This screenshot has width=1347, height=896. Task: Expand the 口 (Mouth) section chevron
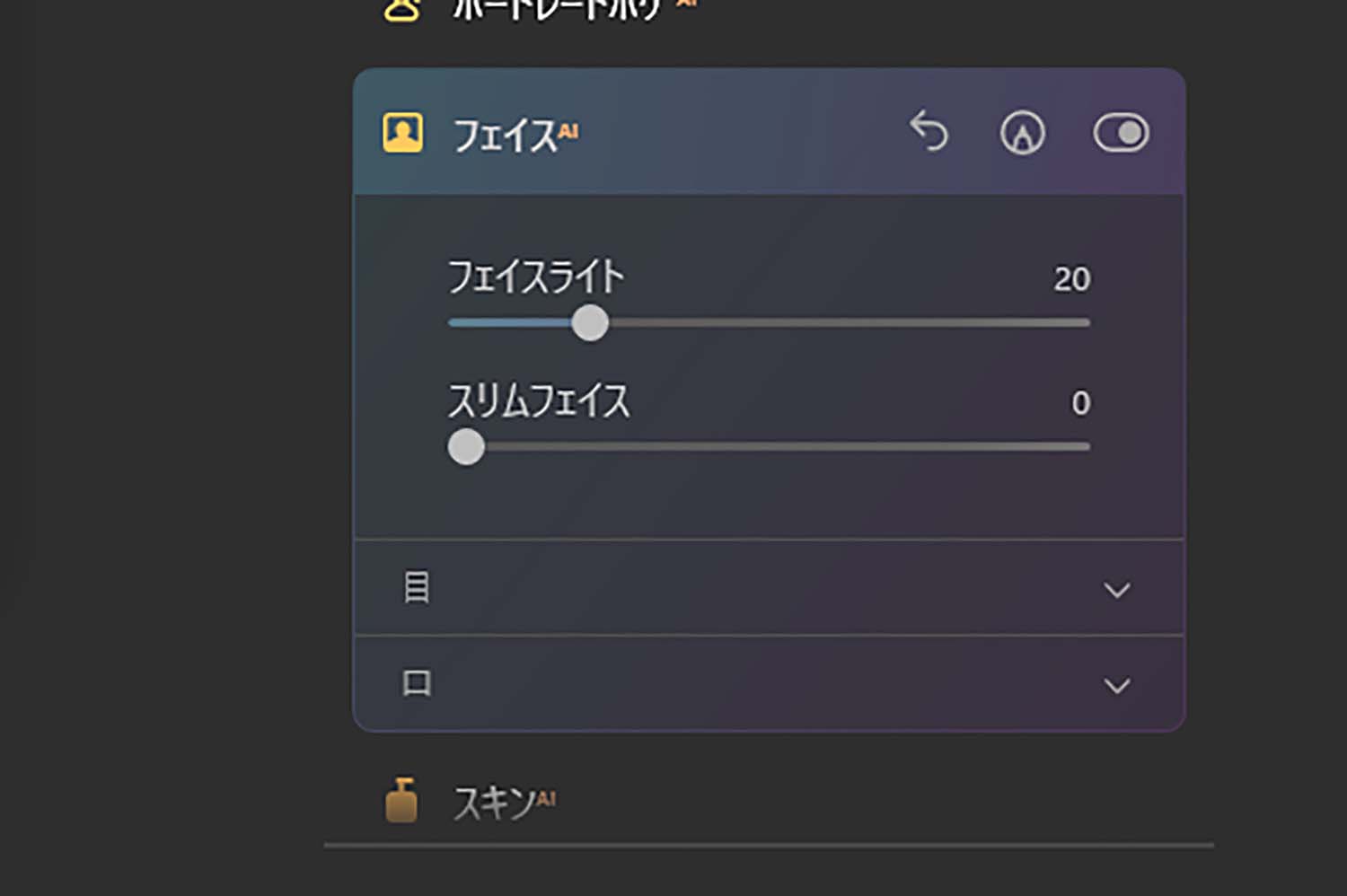tap(1116, 686)
